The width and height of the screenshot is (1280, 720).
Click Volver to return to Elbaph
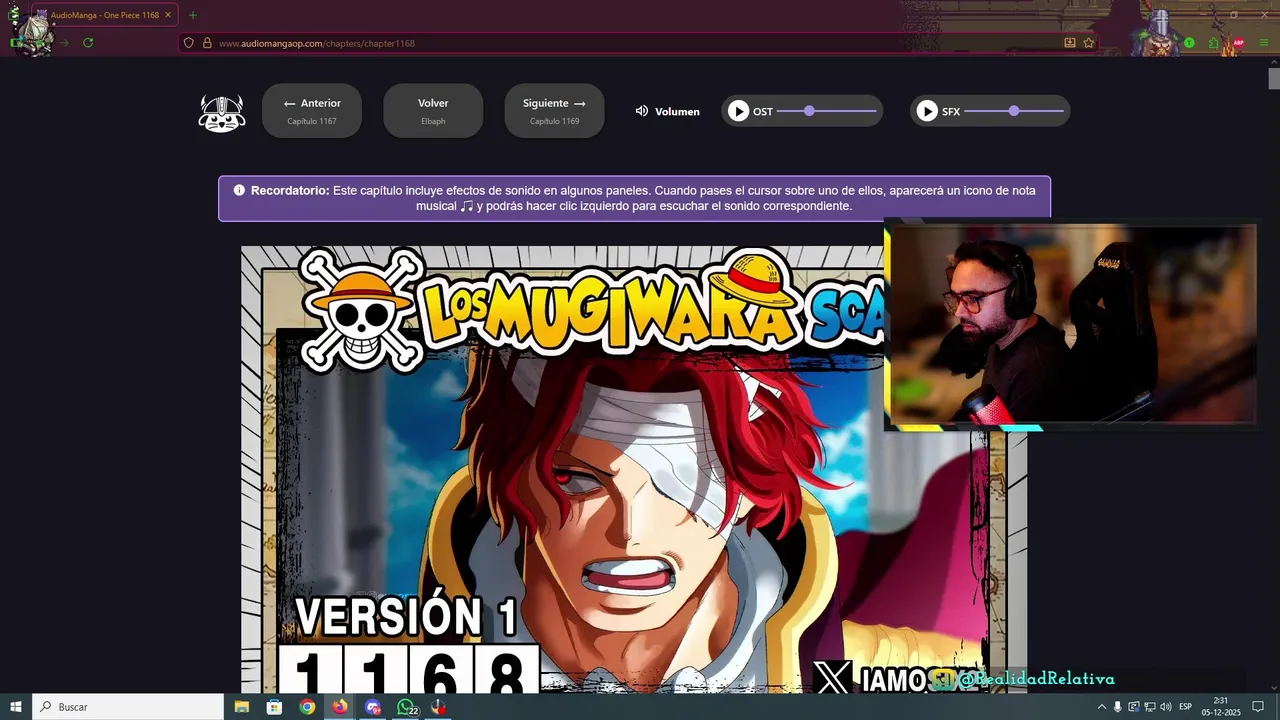click(x=433, y=111)
